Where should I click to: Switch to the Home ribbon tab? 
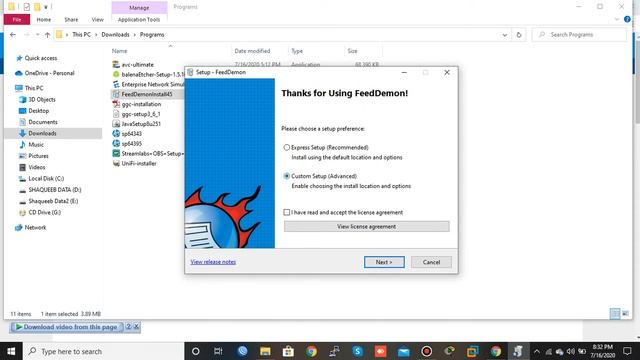(44, 20)
